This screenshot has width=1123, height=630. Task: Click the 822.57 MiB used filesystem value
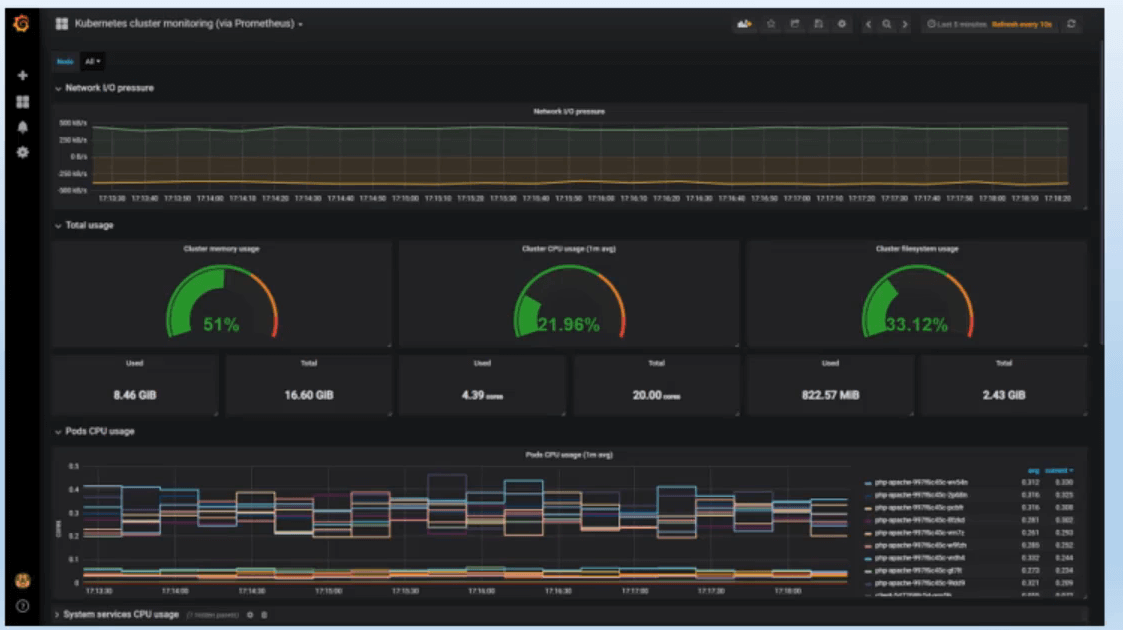pos(830,395)
